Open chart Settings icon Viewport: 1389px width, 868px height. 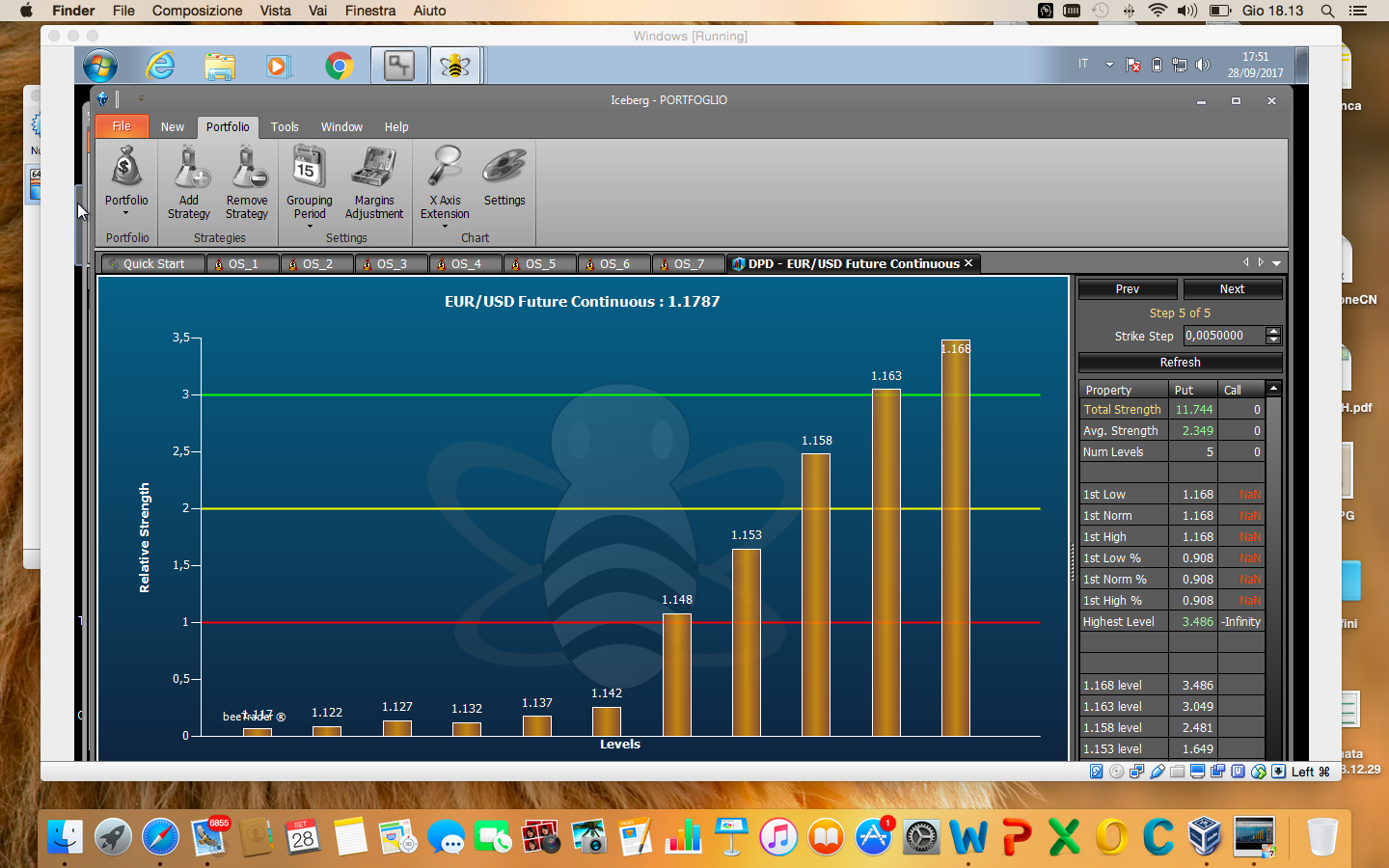[x=504, y=166]
